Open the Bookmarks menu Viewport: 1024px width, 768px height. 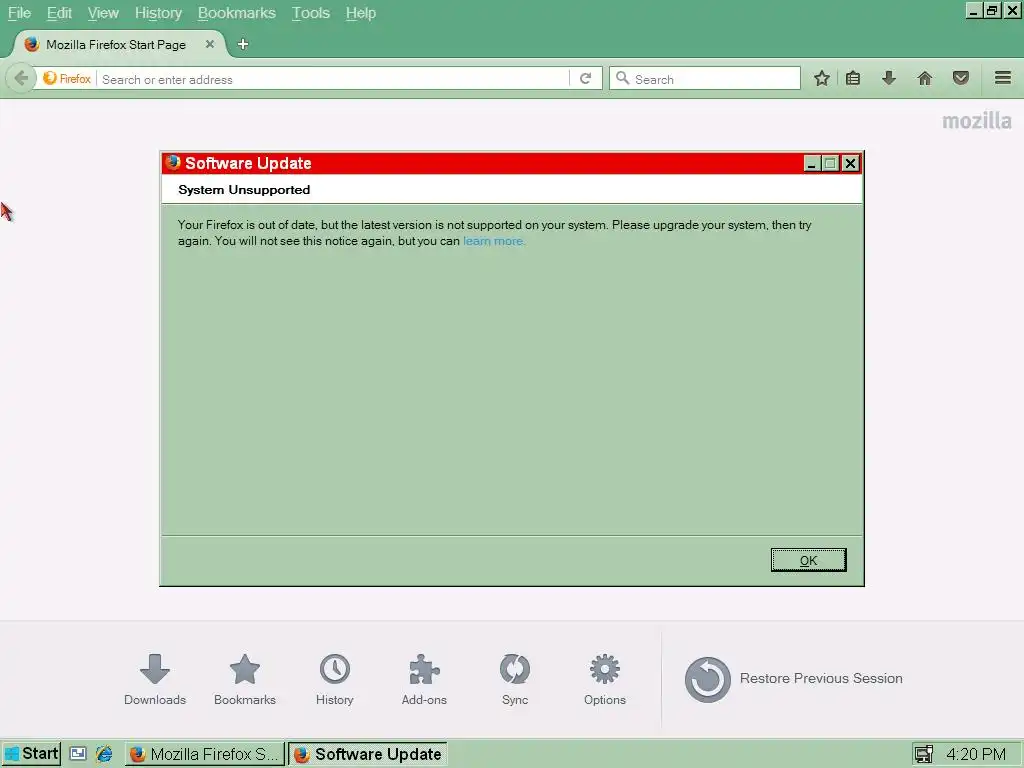[x=236, y=13]
